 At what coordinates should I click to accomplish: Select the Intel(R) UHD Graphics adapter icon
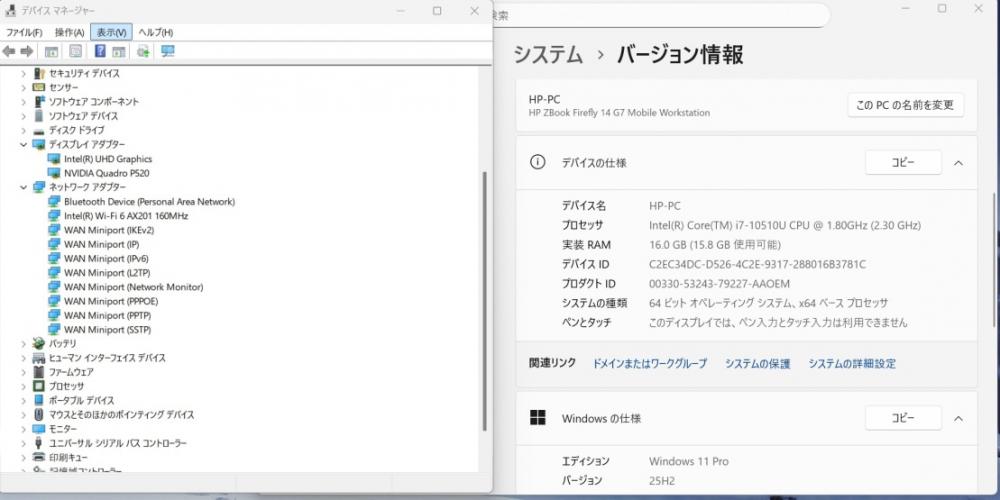[x=54, y=159]
